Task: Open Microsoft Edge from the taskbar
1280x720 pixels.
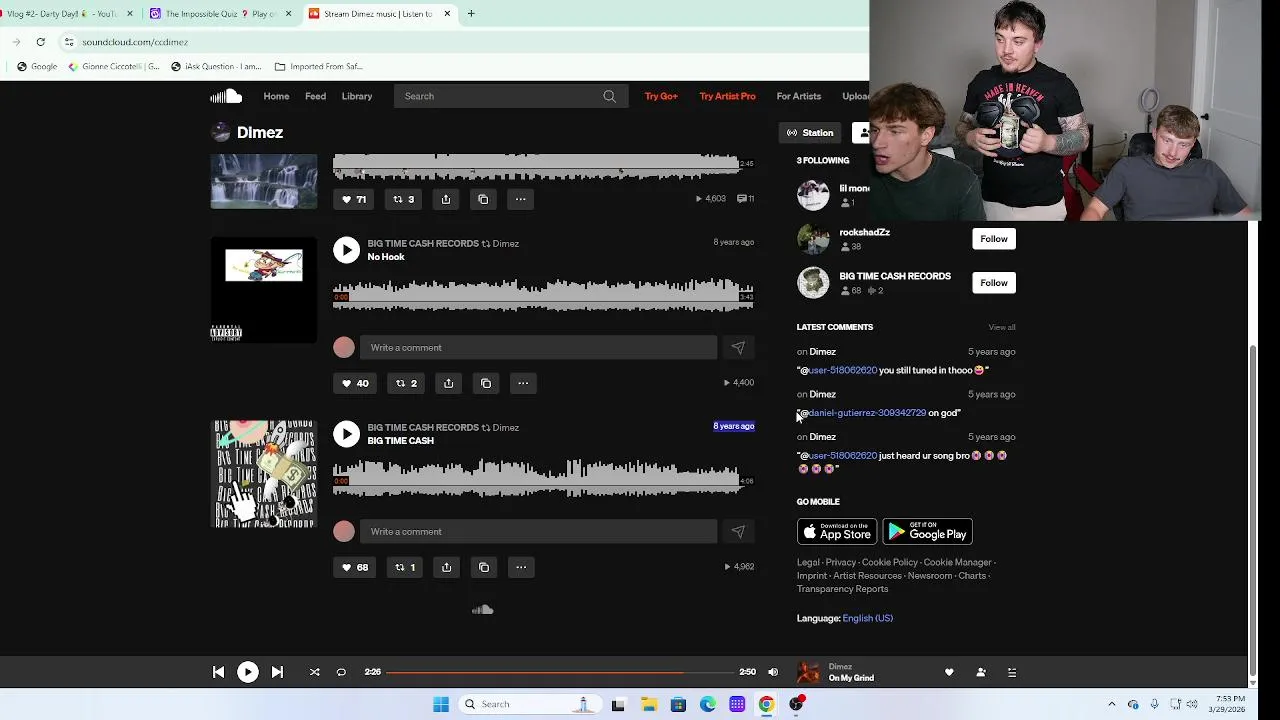Action: [x=708, y=704]
